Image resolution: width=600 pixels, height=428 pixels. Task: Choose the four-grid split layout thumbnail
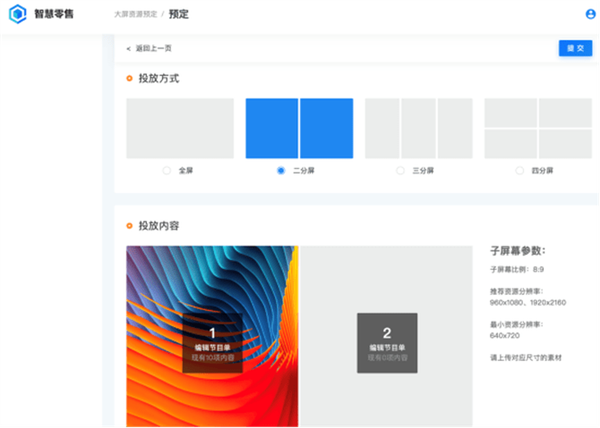pyautogui.click(x=538, y=128)
